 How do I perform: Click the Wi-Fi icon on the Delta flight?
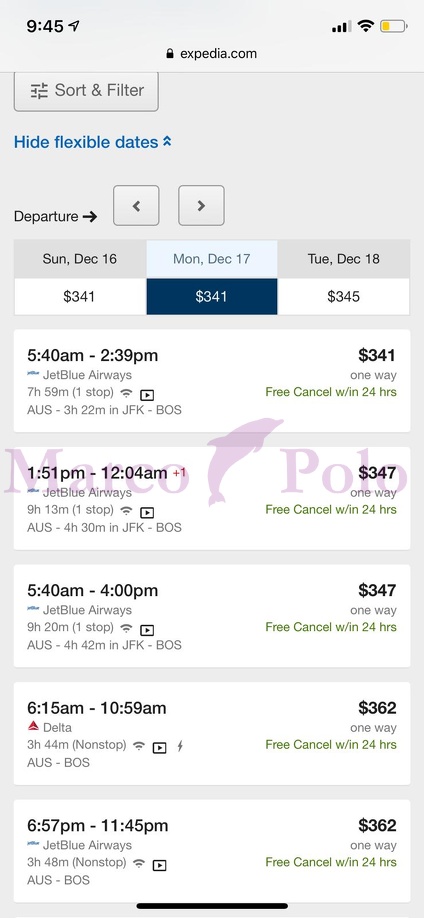[139, 746]
